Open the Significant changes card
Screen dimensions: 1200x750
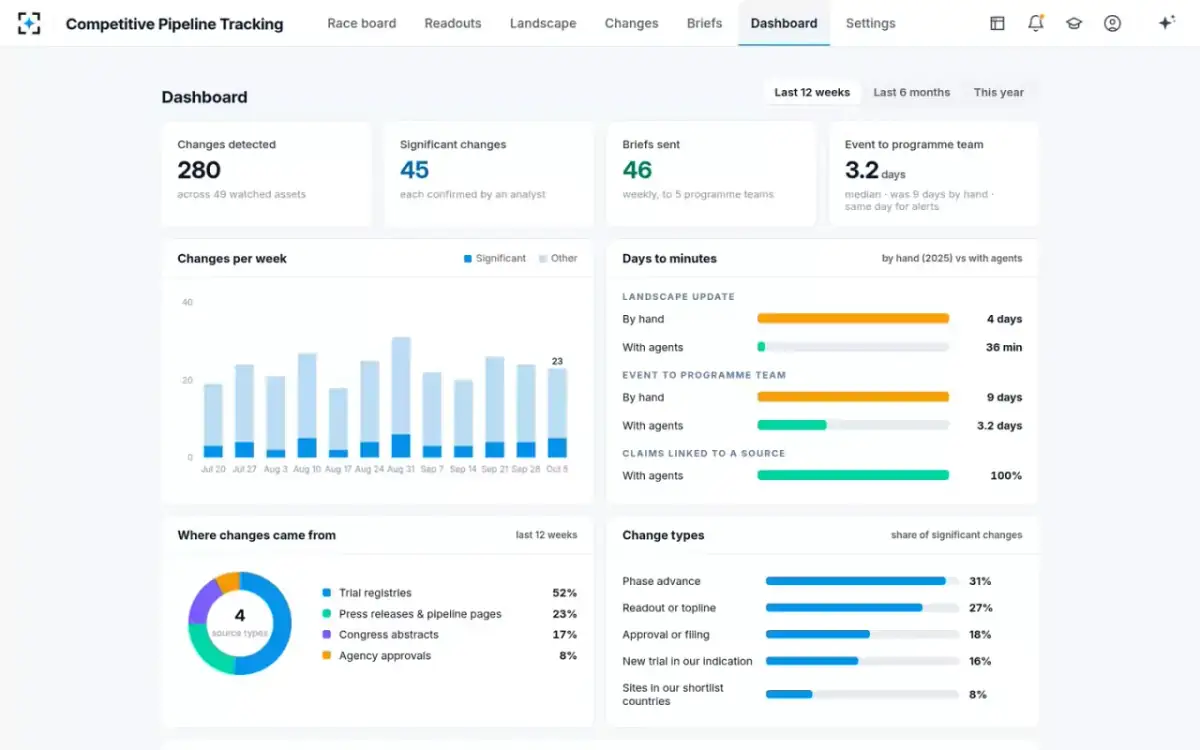[489, 174]
